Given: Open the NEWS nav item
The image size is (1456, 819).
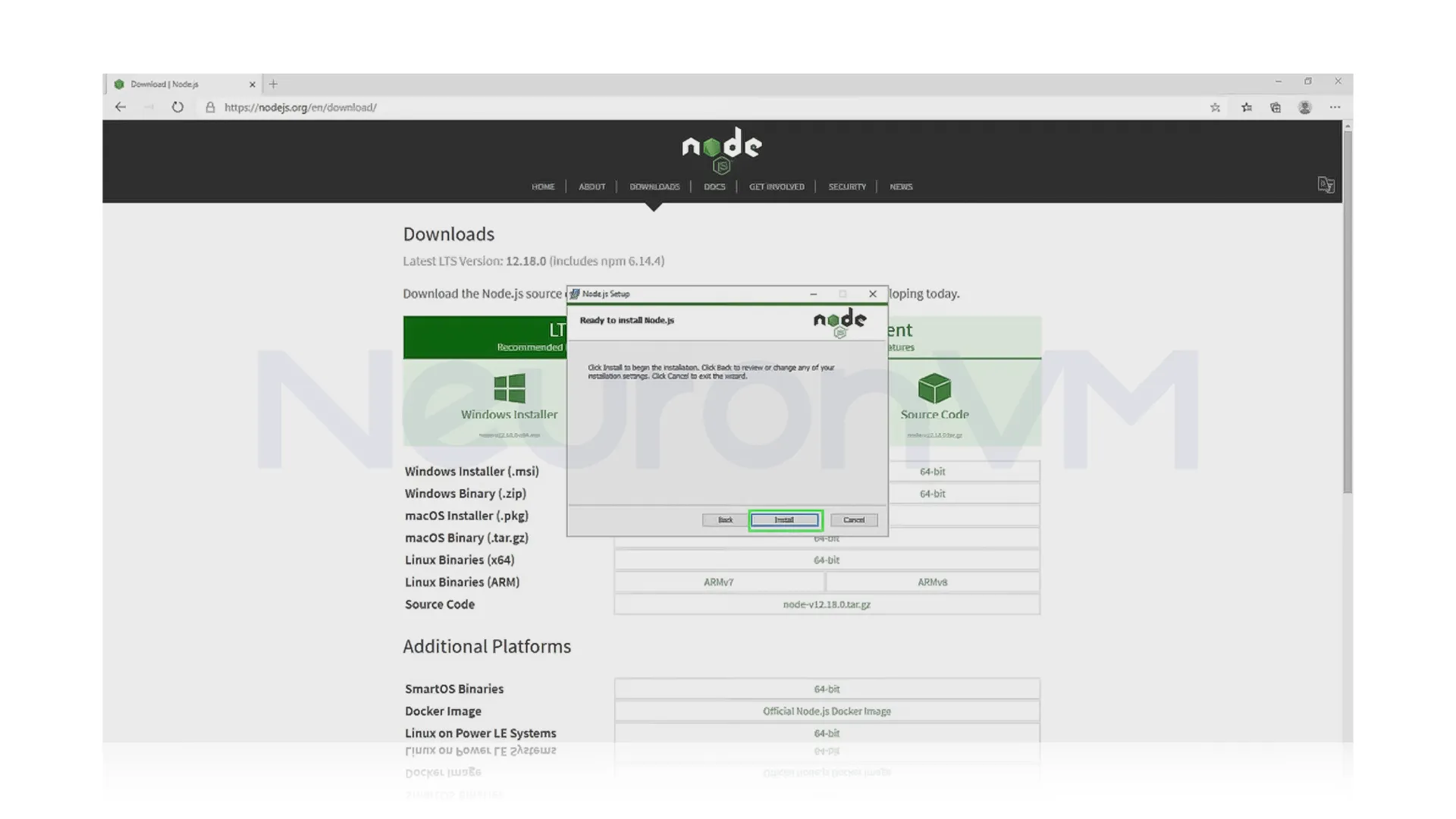Looking at the screenshot, I should [901, 187].
